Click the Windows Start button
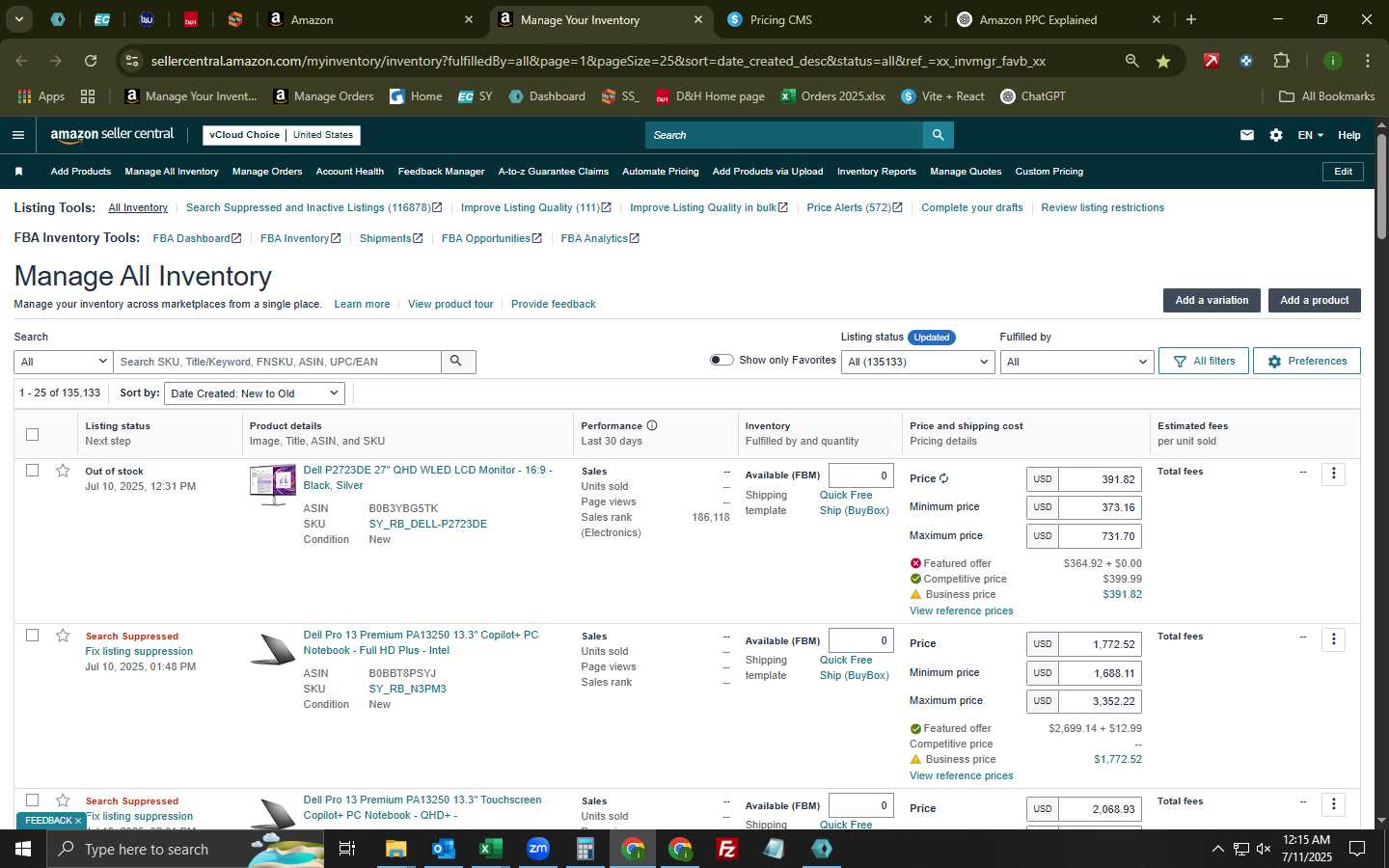 pos(23,849)
